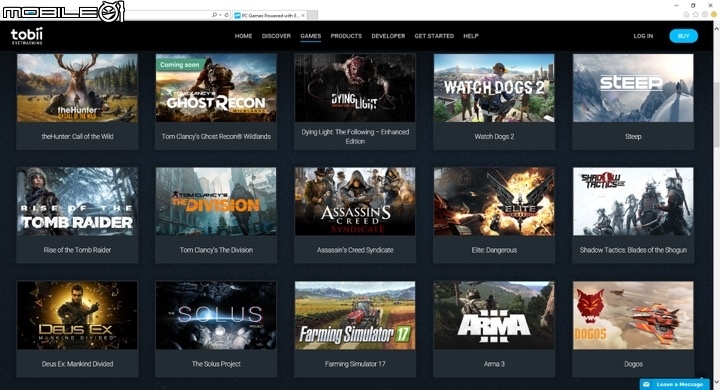This screenshot has height=390, width=720.
Task: Click 'Shadow Tactics: Blades of the Shogun' caption
Action: tap(633, 250)
